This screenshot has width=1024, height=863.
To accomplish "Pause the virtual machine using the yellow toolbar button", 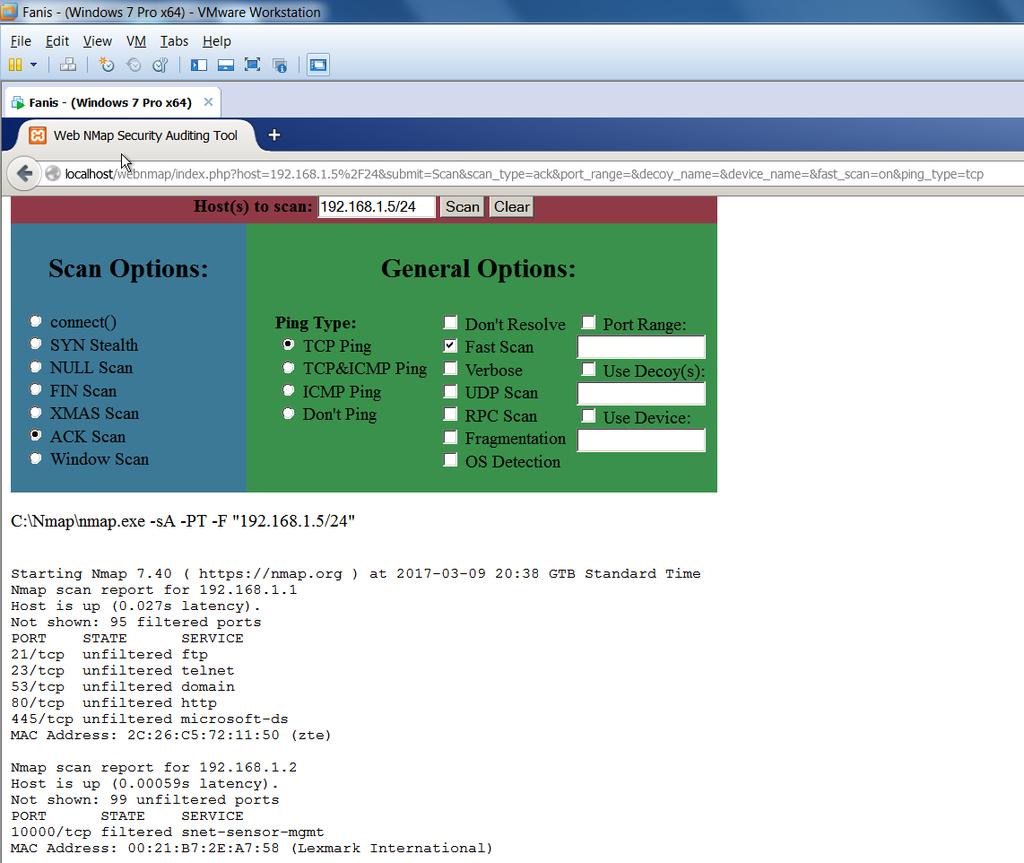I will [16, 65].
